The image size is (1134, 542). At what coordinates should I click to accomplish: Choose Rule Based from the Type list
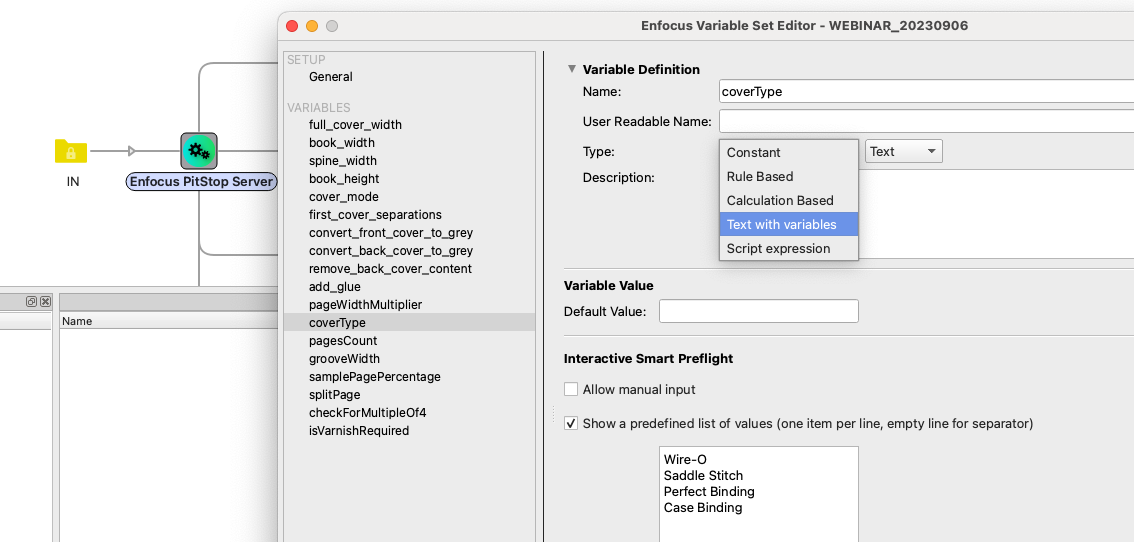(x=788, y=177)
